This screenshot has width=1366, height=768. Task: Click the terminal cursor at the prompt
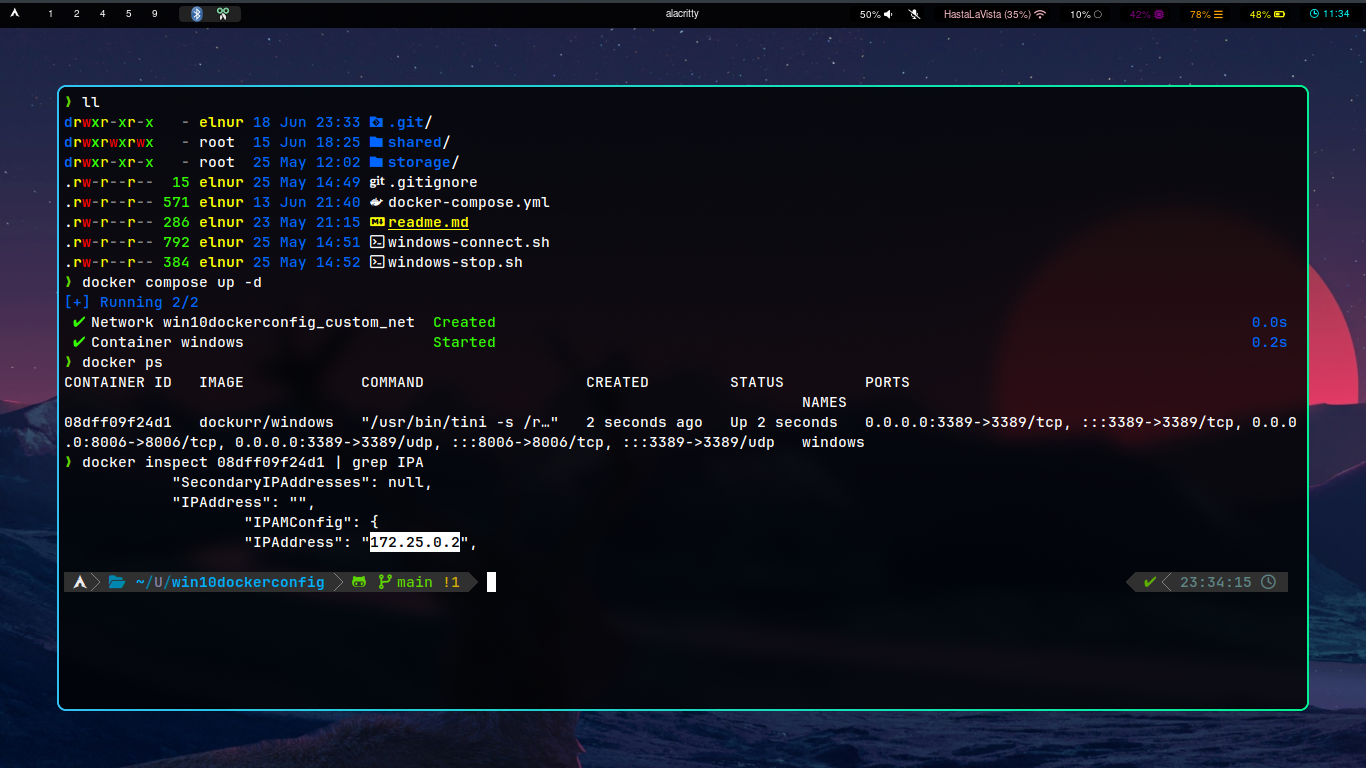tap(491, 582)
